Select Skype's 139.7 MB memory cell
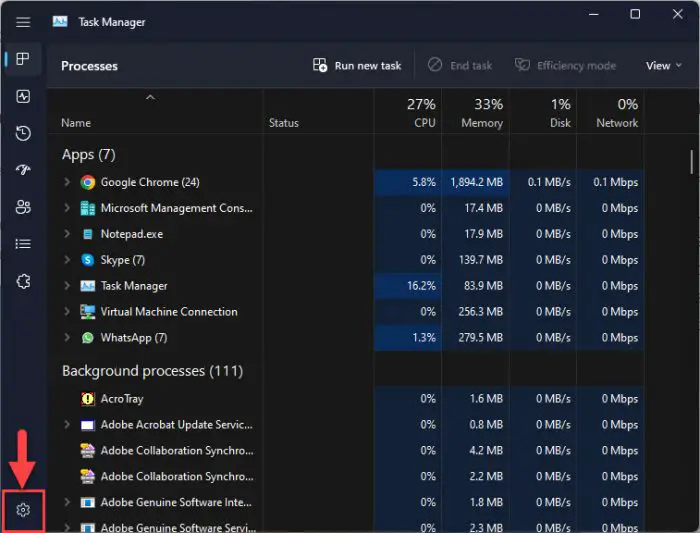Viewport: 700px width, 533px height. point(475,260)
